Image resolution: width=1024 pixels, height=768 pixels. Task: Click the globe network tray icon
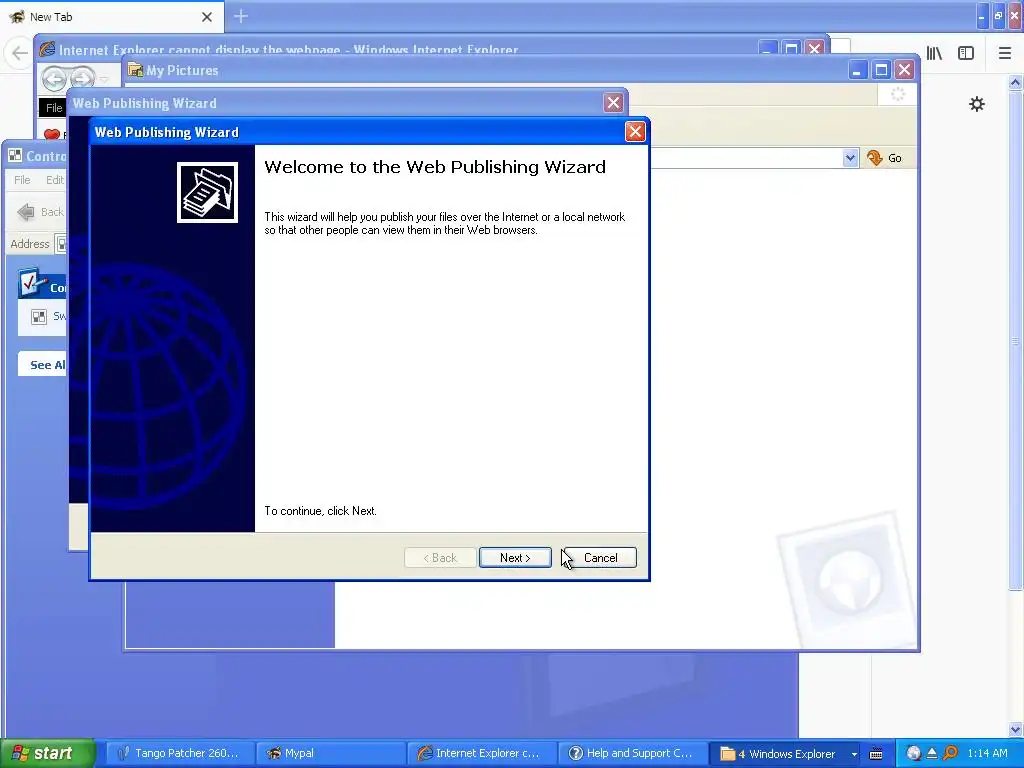pos(914,753)
